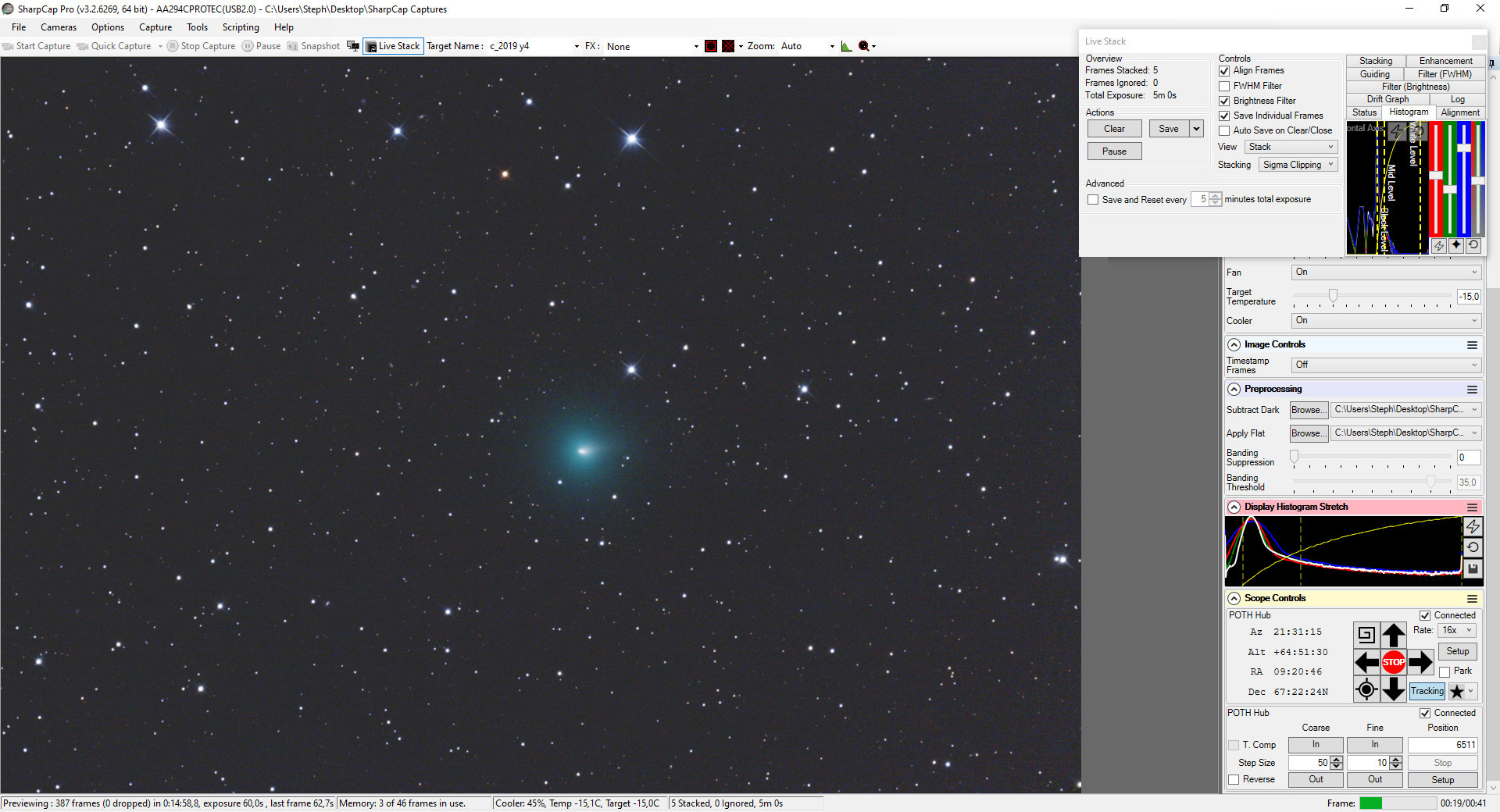Viewport: 1500px width, 812px height.
Task: Uncheck the Align Frames checkbox
Action: point(1224,71)
